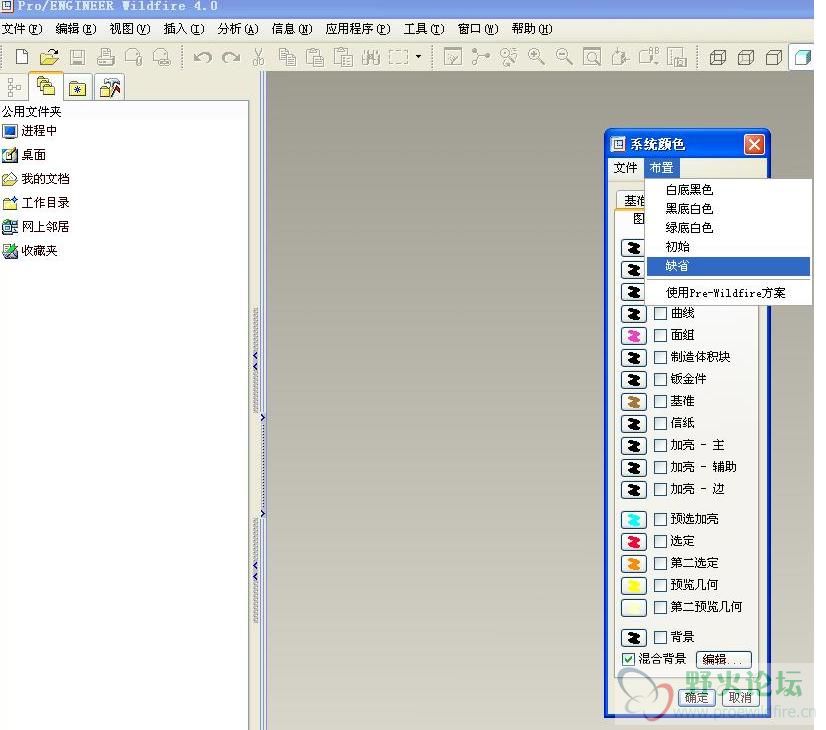Viewport: 826px width, 730px height.
Task: Click the Cut scissors icon
Action: pyautogui.click(x=258, y=57)
